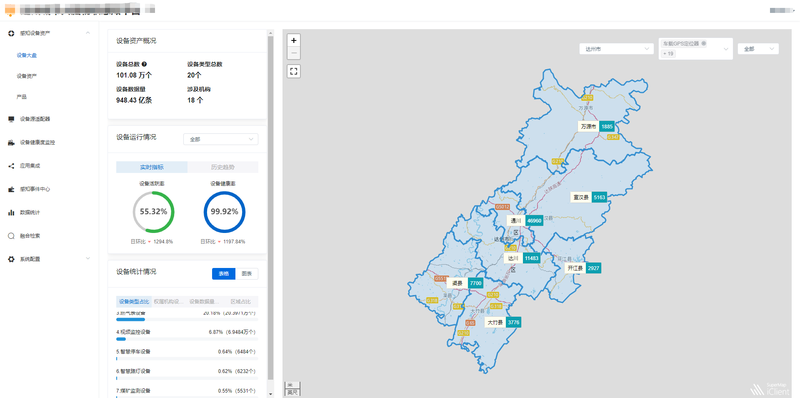This screenshot has height=398, width=800.
Task: Open 产品 in the sidebar
Action: (x=21, y=96)
